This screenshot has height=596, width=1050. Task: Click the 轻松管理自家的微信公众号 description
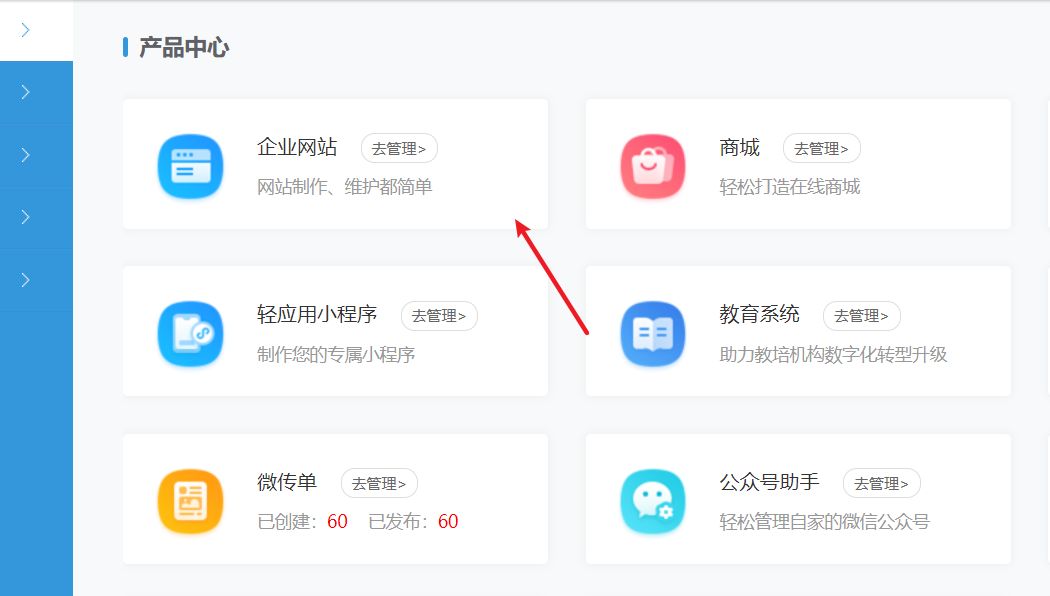(x=824, y=521)
